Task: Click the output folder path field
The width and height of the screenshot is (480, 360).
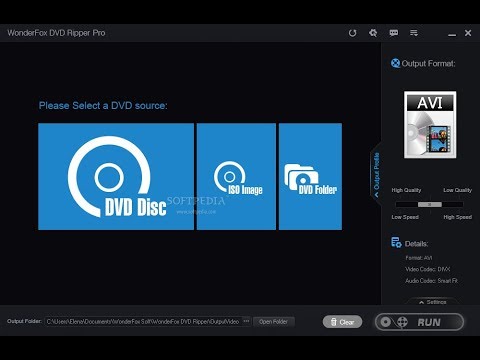Action: coord(143,322)
